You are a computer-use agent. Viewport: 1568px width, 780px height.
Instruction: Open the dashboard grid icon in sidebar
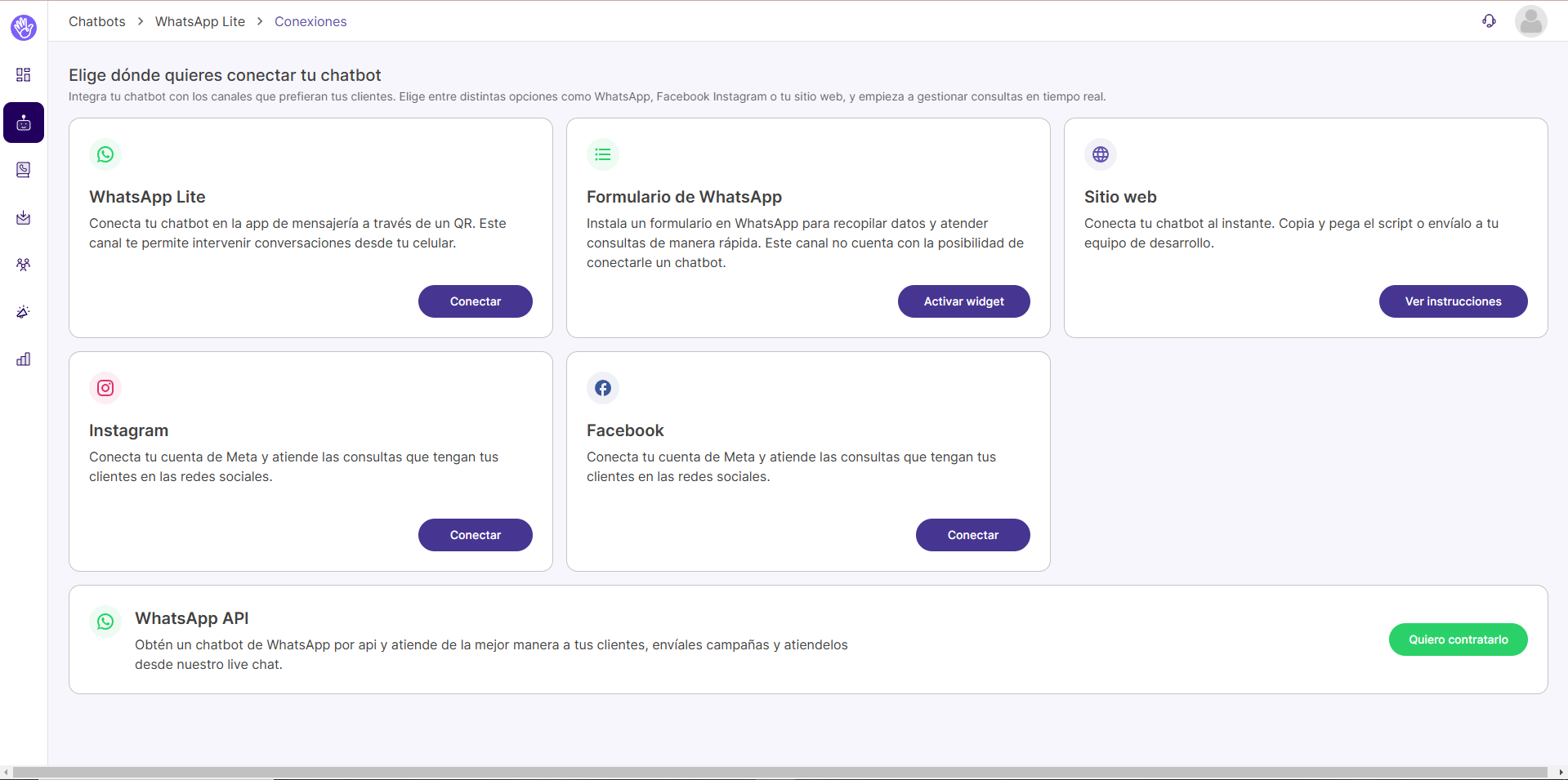[x=24, y=75]
